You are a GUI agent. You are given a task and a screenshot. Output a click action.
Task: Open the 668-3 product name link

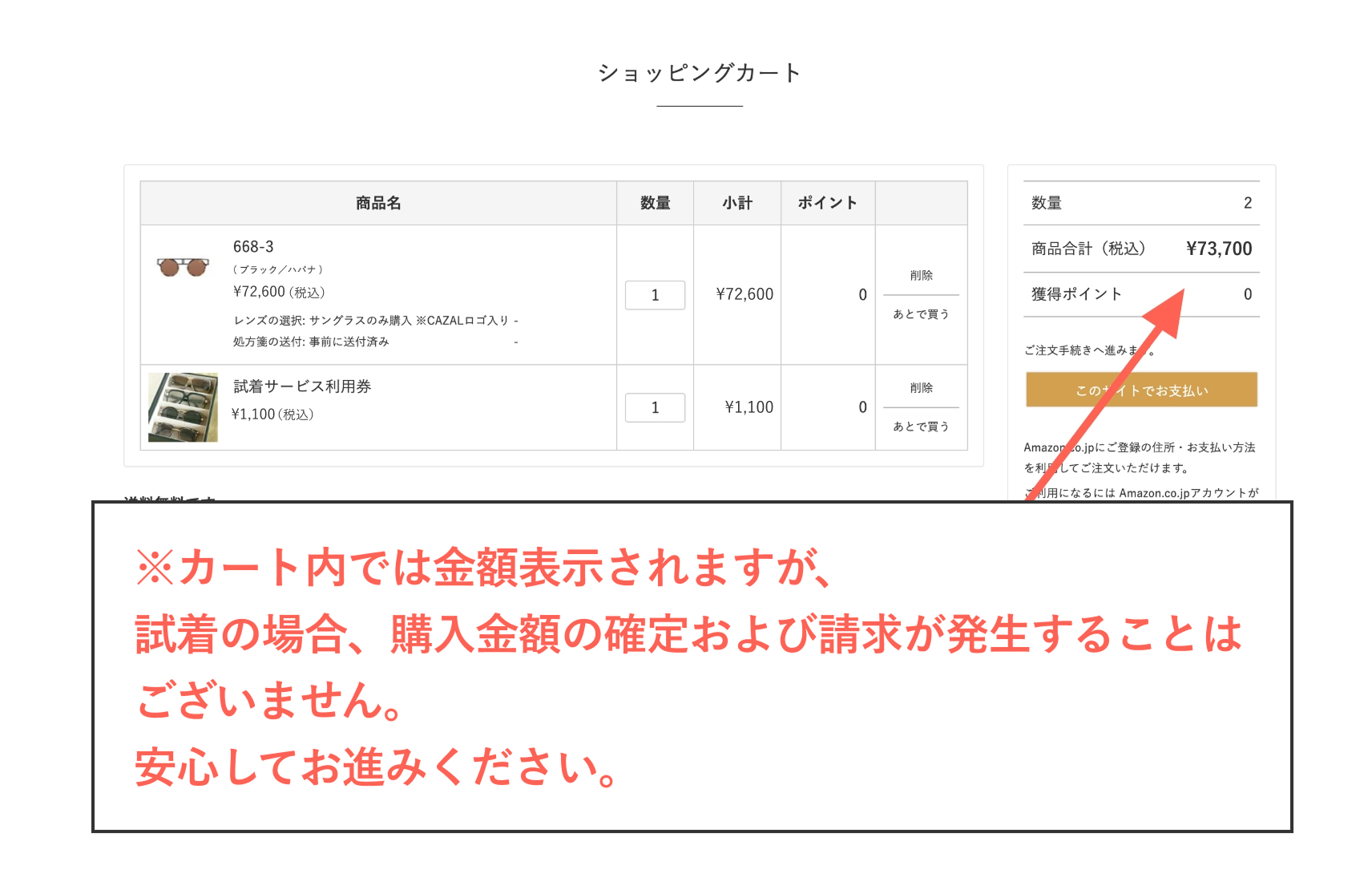point(252,246)
